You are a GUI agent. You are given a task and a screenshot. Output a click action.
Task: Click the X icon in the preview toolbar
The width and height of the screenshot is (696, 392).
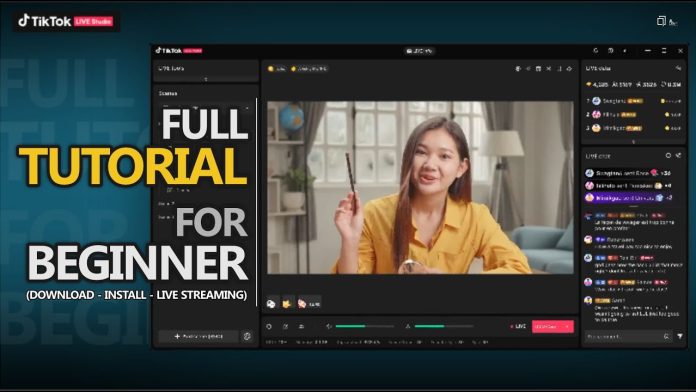(x=549, y=69)
